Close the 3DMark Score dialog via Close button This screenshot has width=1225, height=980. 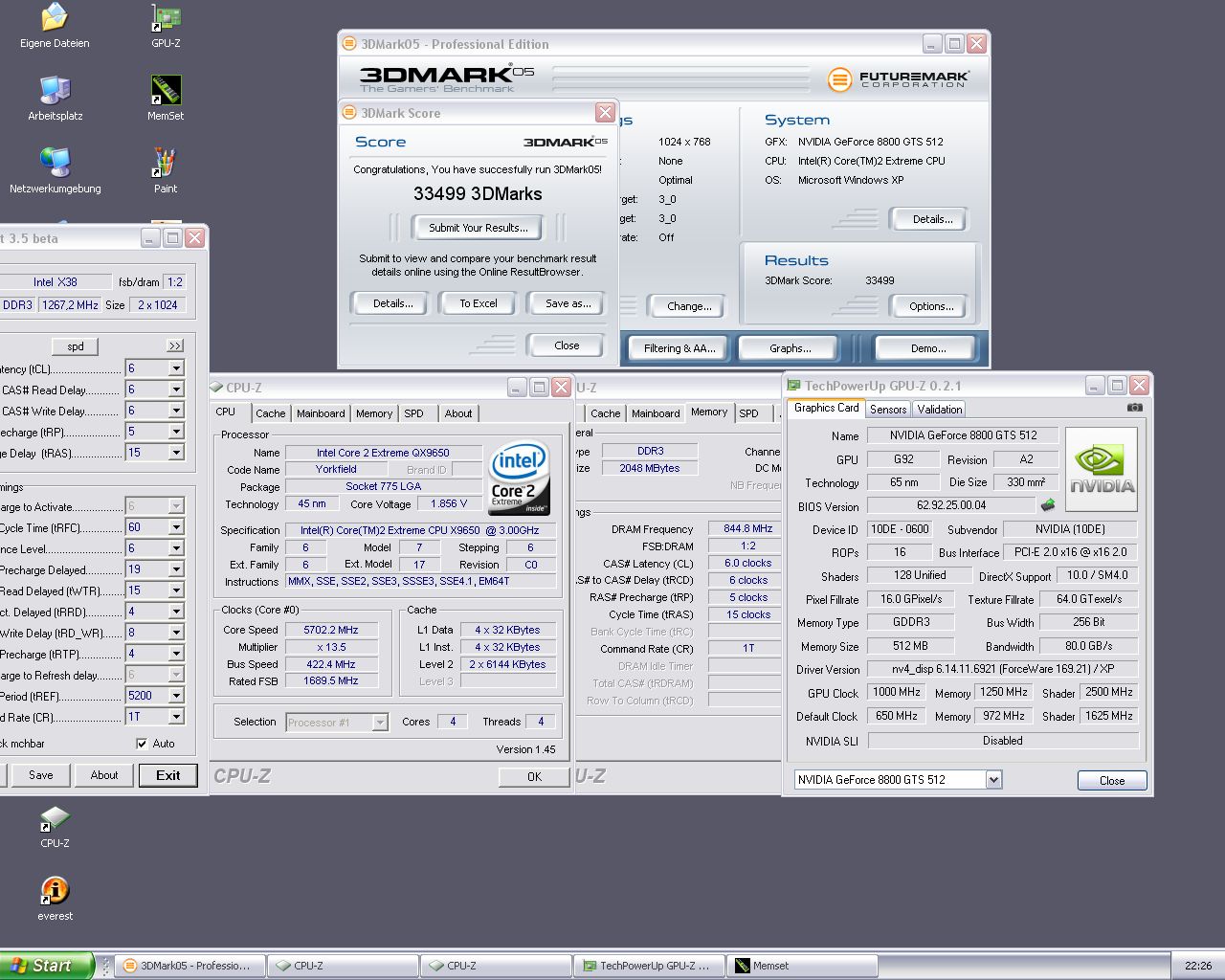[567, 345]
